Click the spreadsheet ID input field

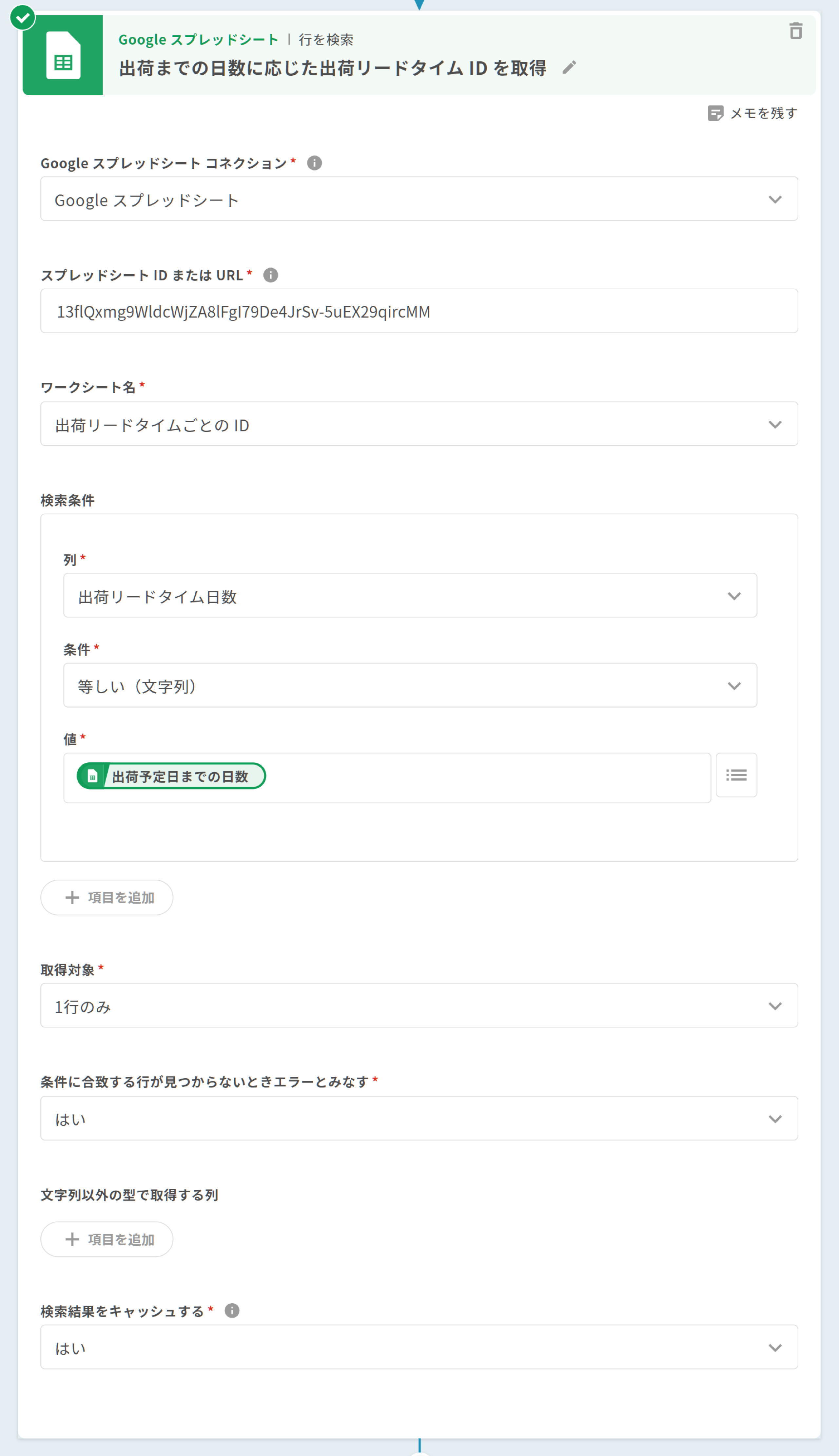coord(419,311)
